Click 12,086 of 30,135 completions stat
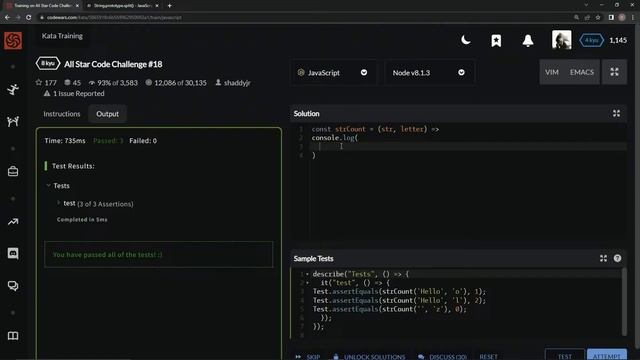 [x=176, y=83]
